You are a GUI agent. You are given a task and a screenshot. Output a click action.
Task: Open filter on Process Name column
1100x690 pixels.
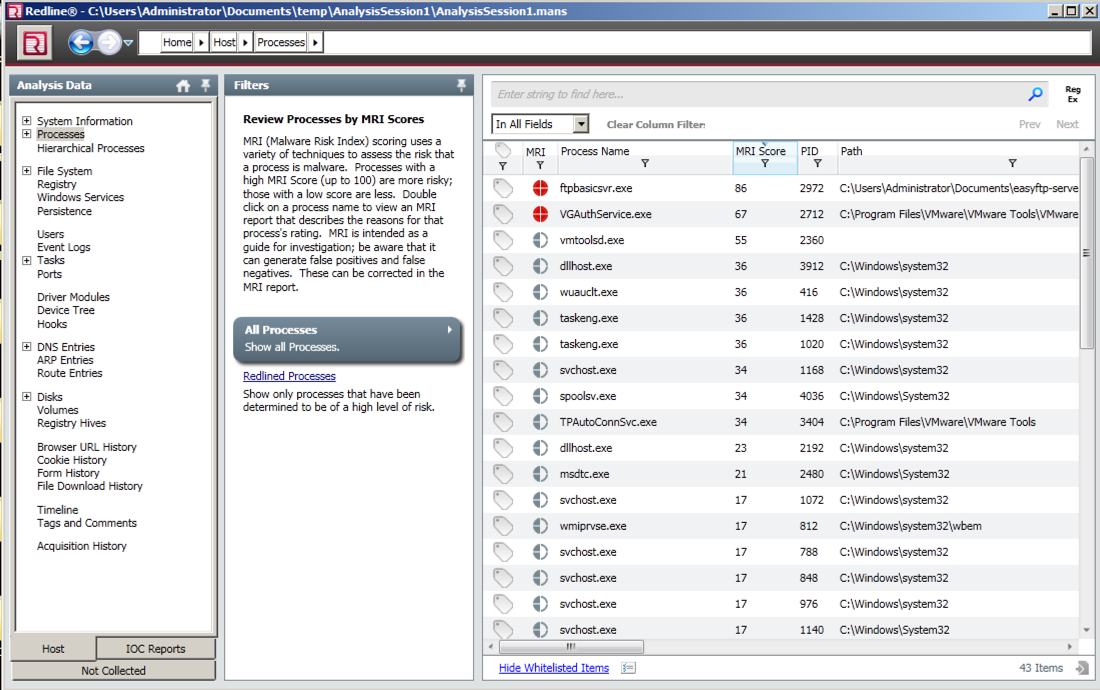coord(645,163)
